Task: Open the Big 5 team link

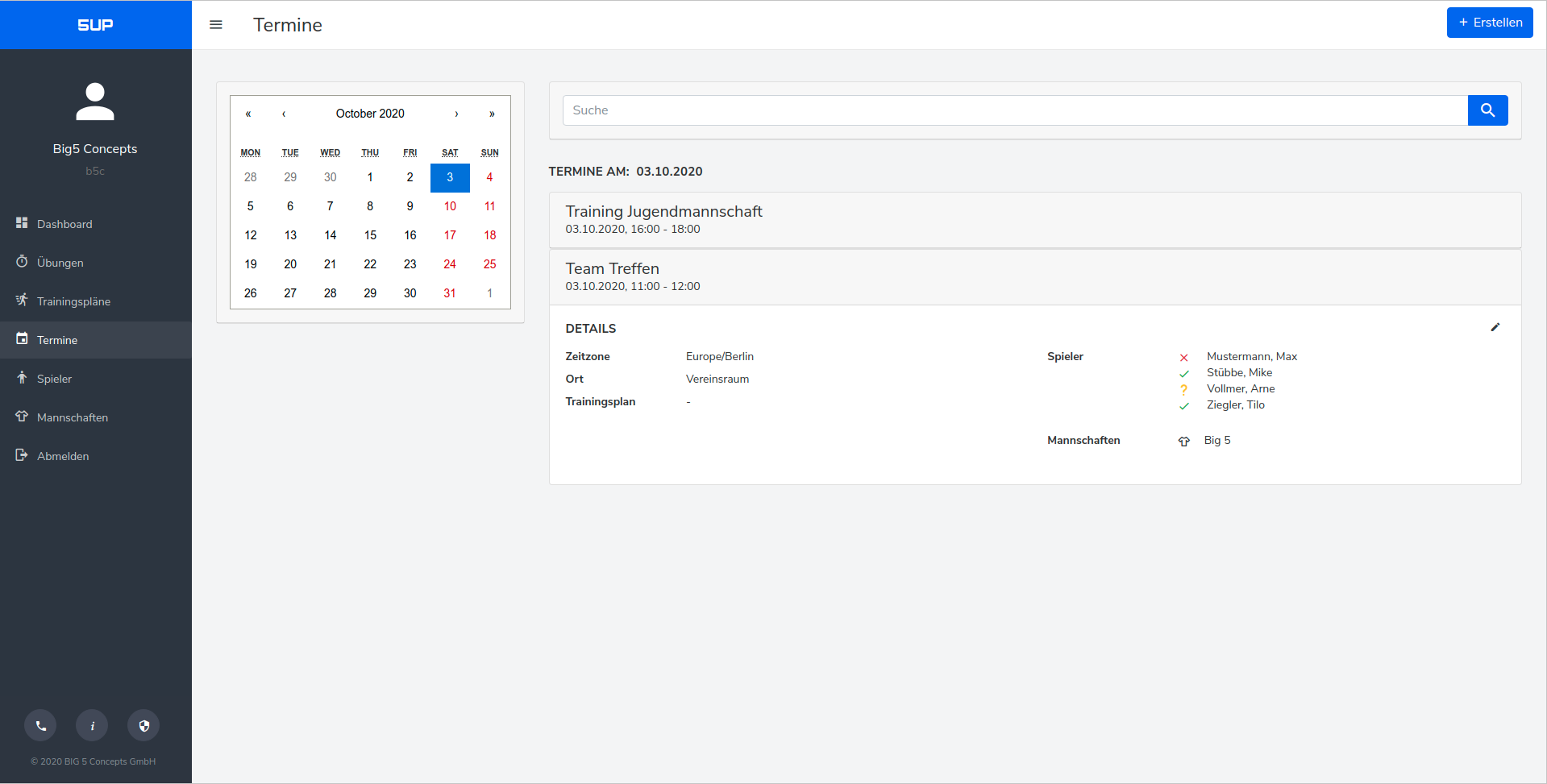Action: (1216, 440)
